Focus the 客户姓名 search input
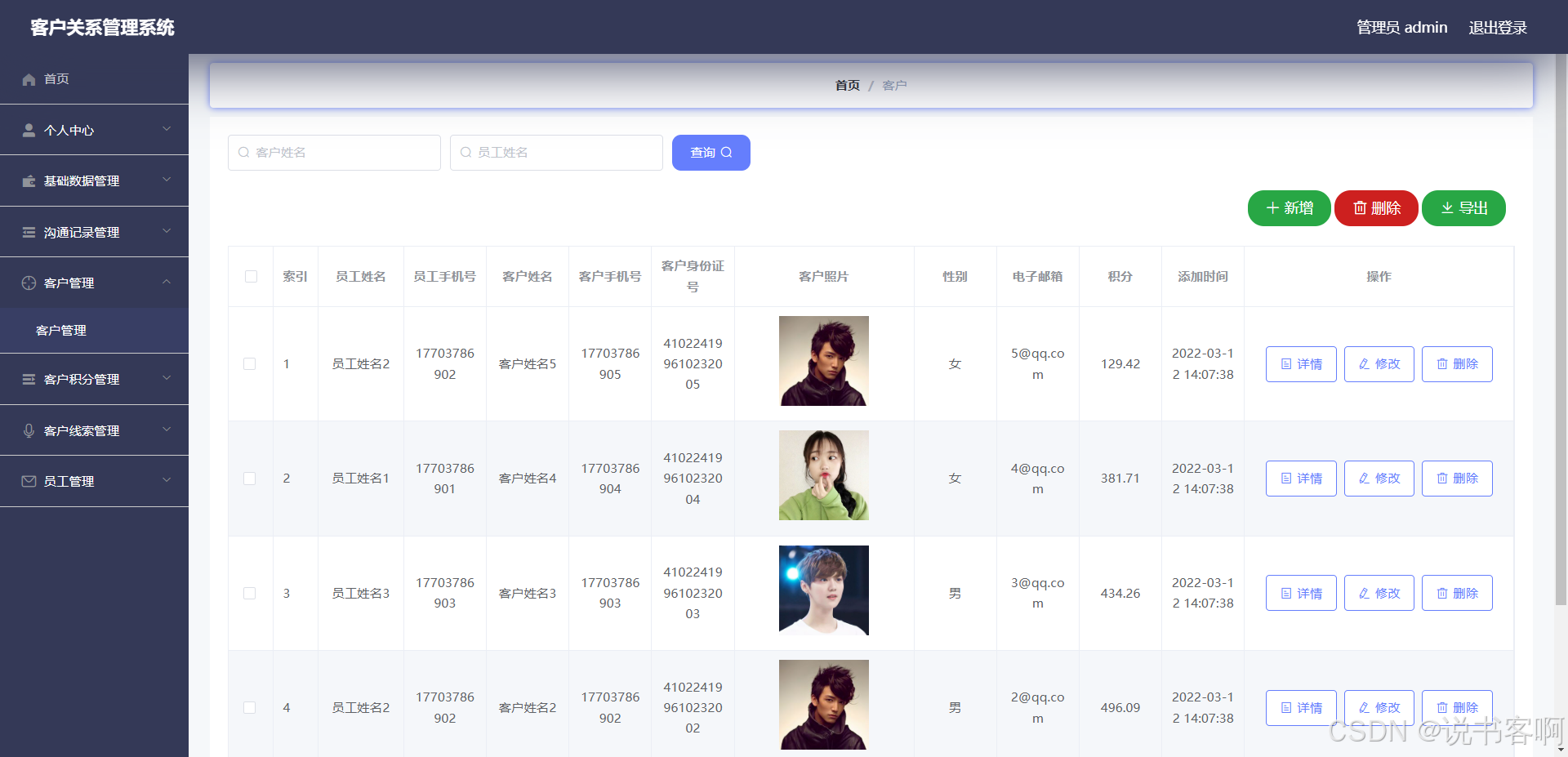This screenshot has width=1568, height=757. point(334,153)
